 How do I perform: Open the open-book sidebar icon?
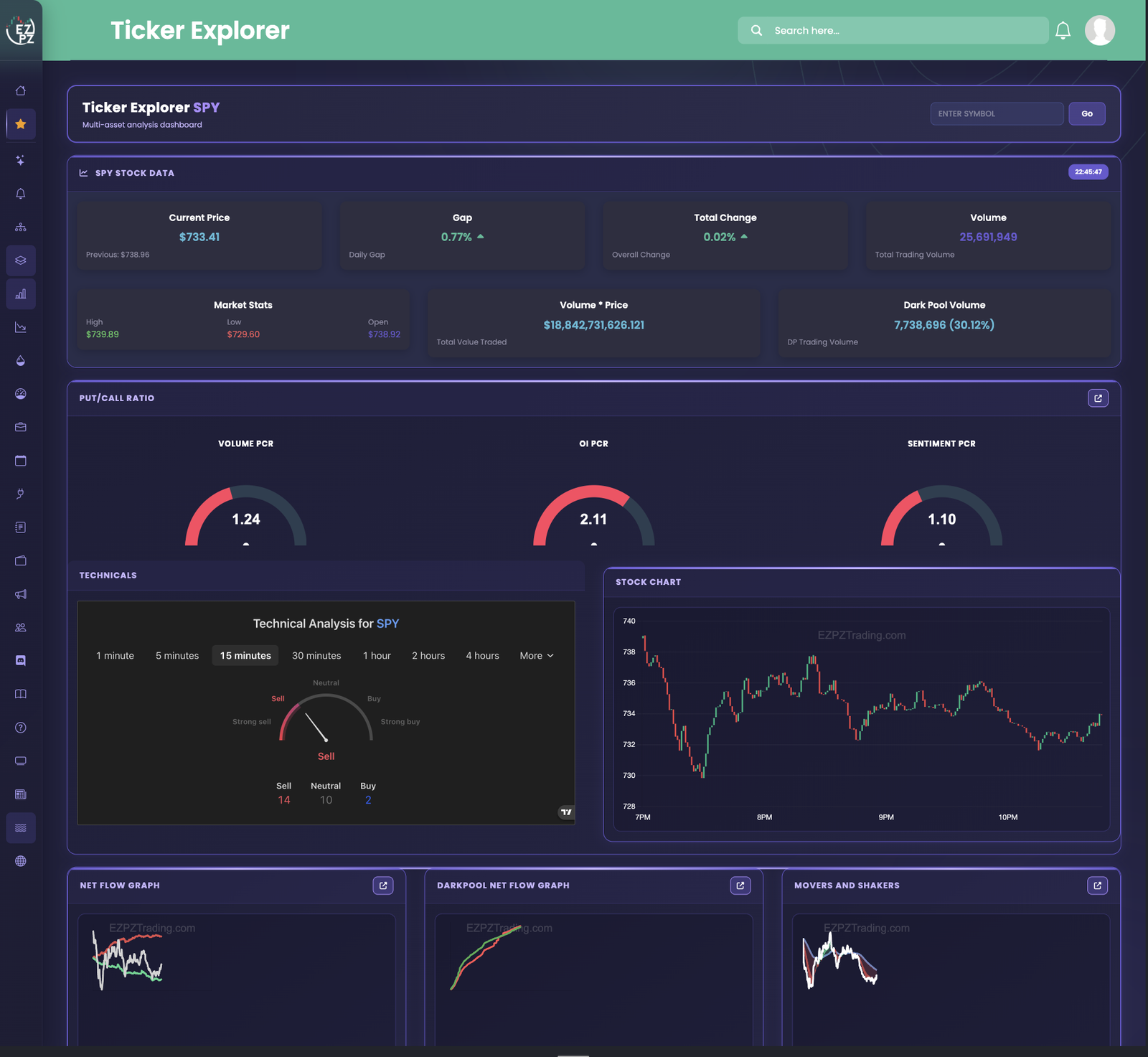point(21,694)
